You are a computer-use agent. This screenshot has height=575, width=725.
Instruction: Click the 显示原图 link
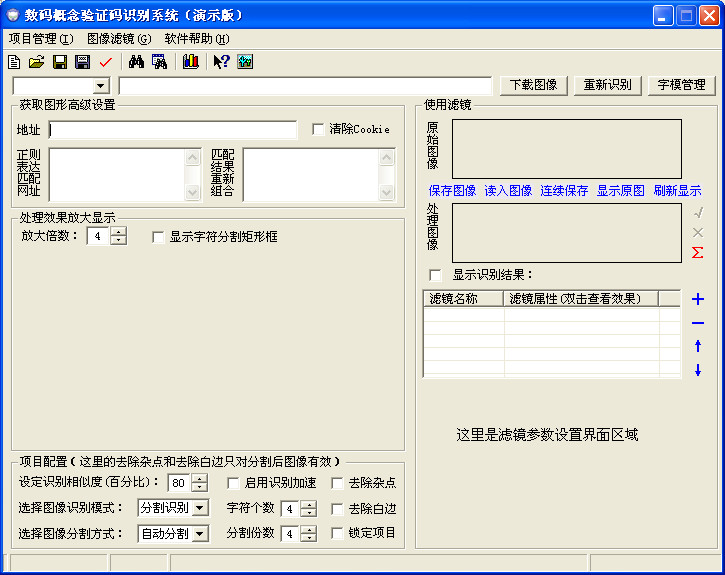click(x=621, y=190)
